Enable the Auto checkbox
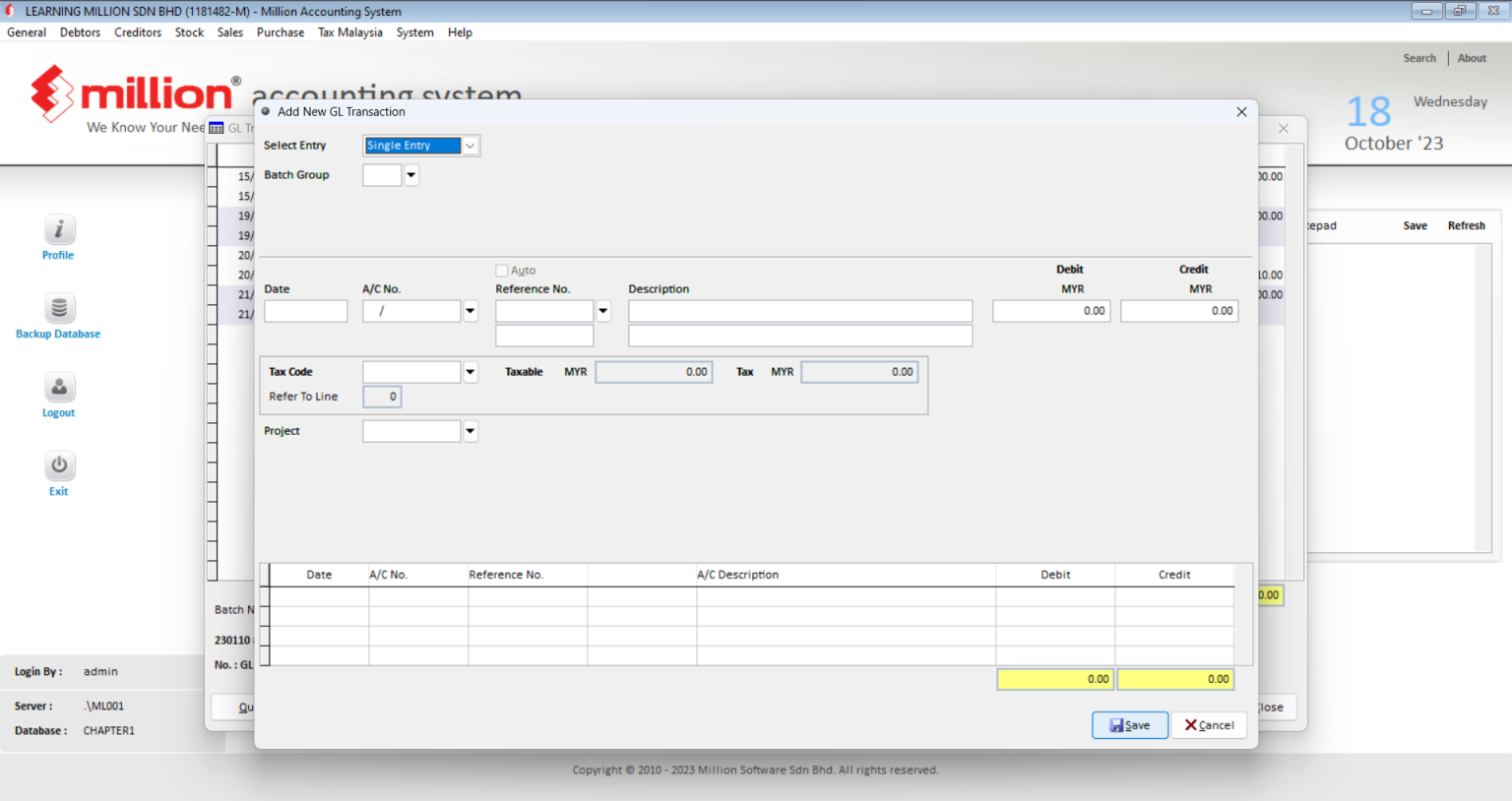Screen dimensions: 1512x801 tap(501, 270)
